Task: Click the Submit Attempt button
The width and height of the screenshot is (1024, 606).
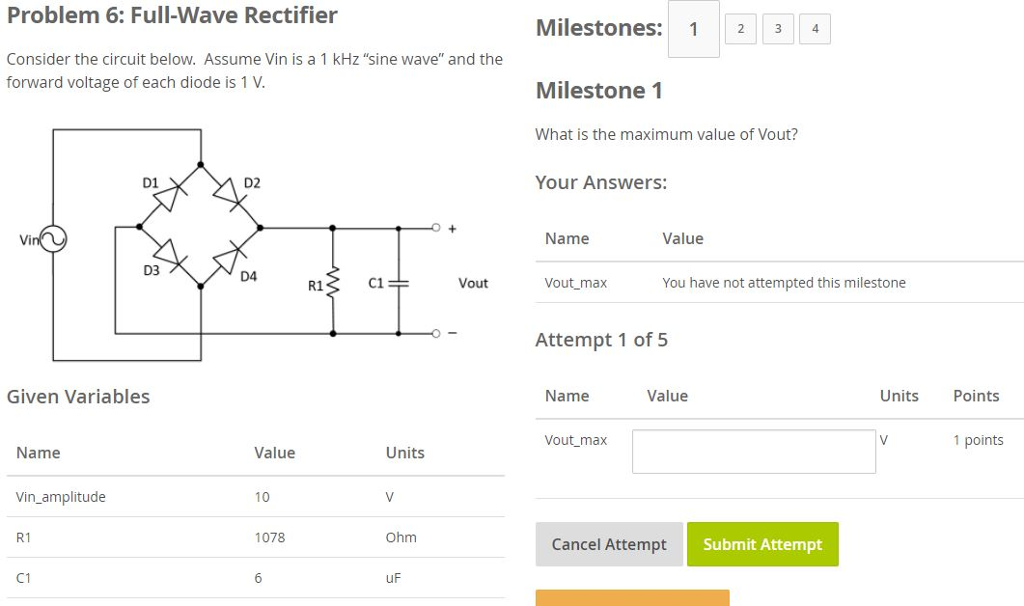Action: [x=762, y=544]
